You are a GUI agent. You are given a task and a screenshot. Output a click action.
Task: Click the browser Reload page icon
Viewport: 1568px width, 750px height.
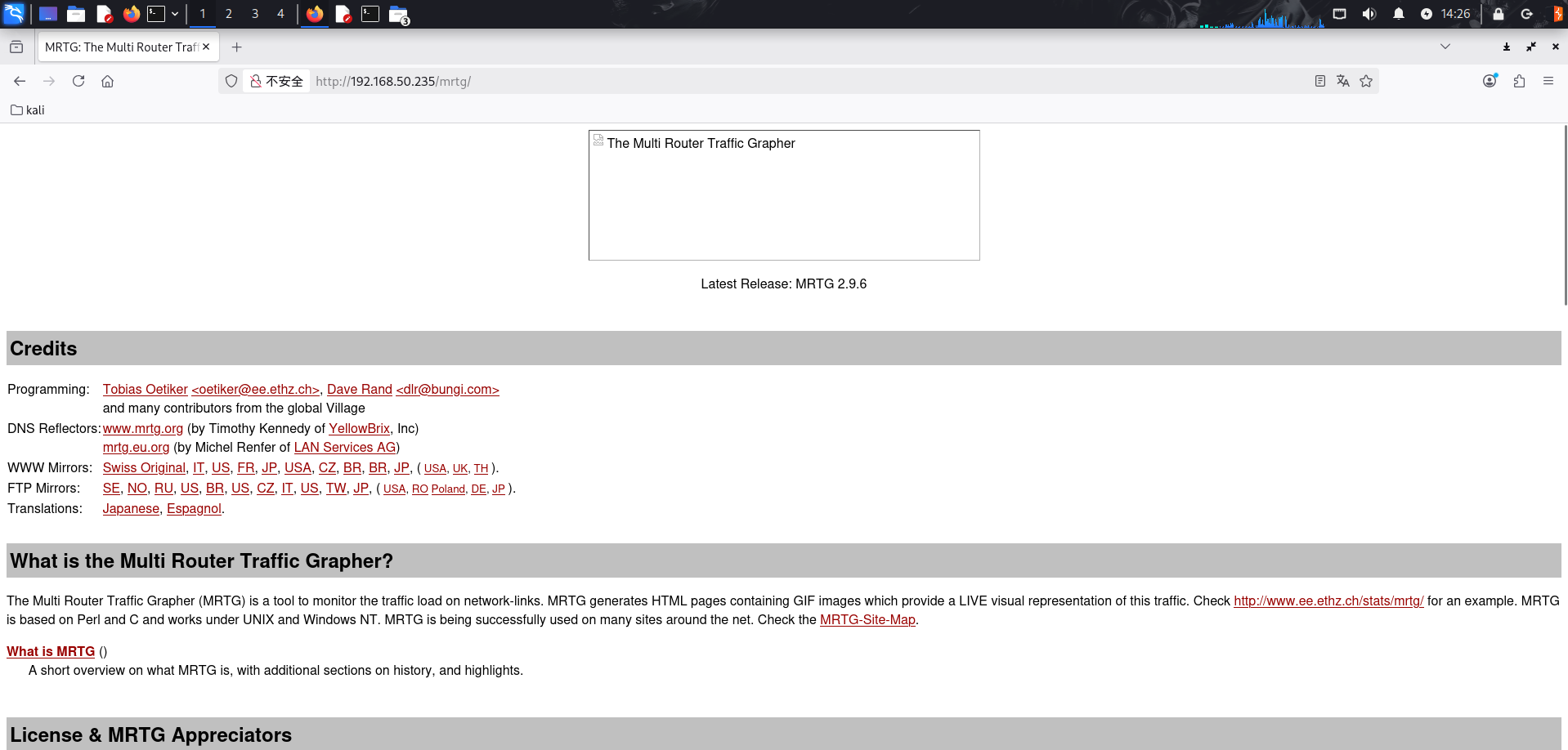(x=78, y=81)
